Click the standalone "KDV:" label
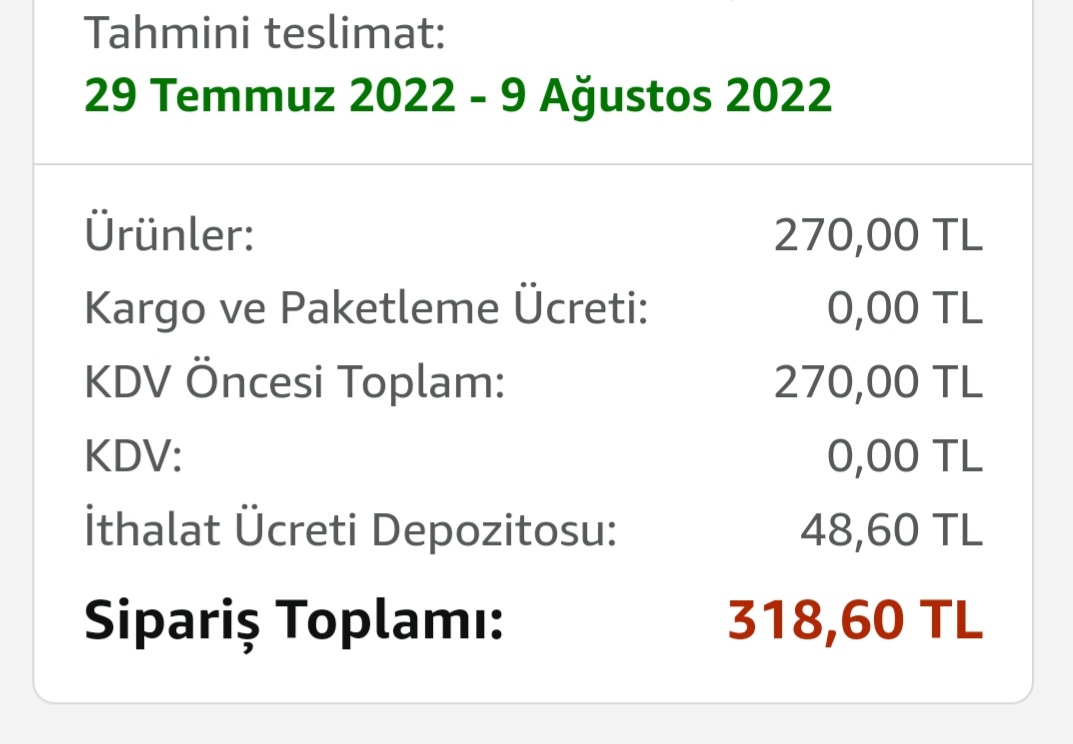 [x=134, y=457]
